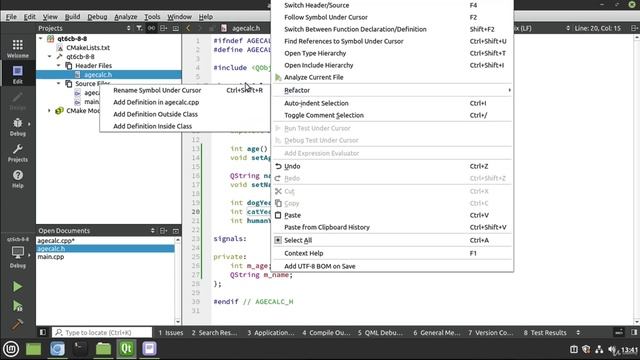Click filter tree icon in Projects panel
The width and height of the screenshot is (640, 360).
tap(139, 28)
